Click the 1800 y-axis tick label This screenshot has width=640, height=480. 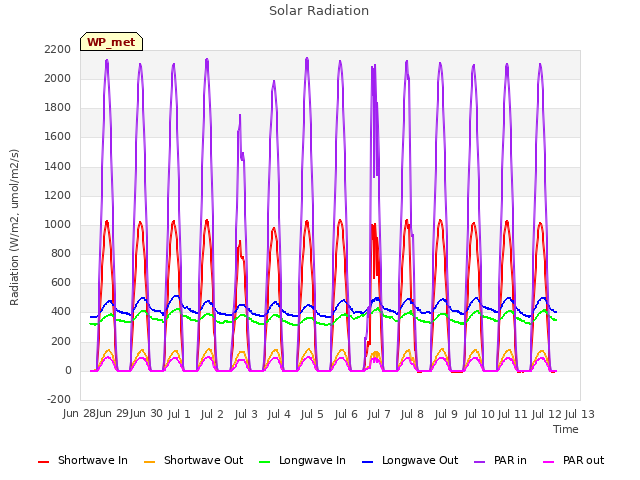58,108
